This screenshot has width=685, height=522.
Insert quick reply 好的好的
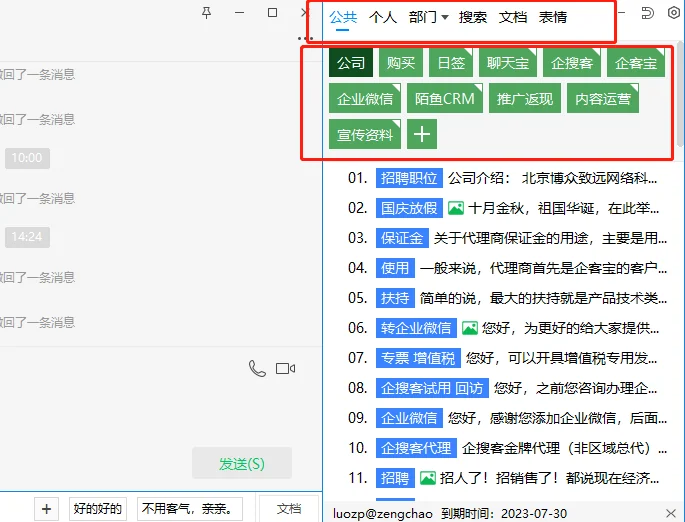coord(98,509)
